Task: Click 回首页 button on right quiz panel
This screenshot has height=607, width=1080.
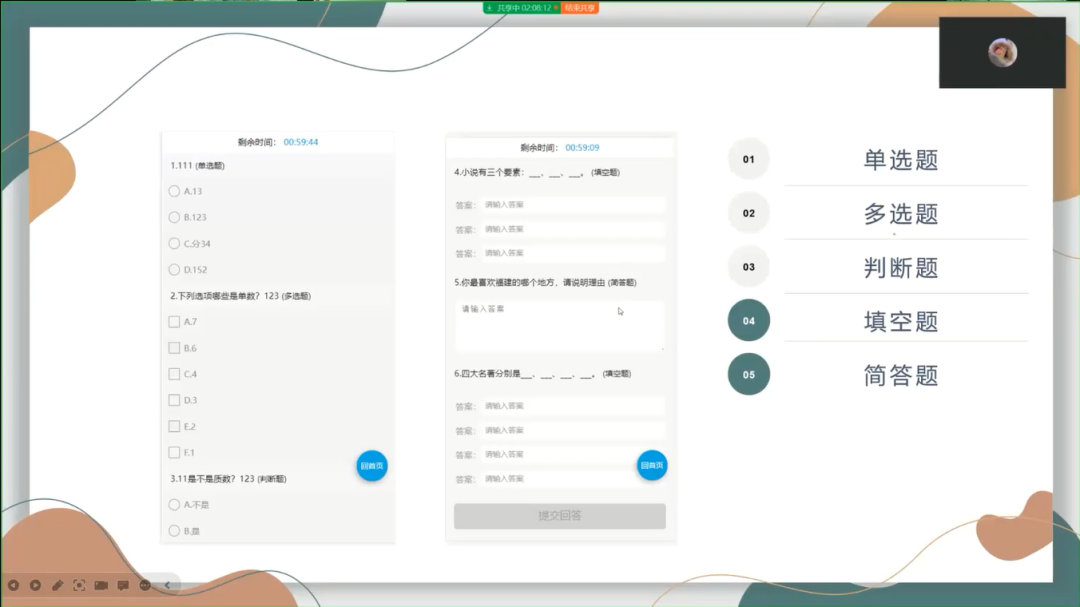Action: [x=652, y=465]
